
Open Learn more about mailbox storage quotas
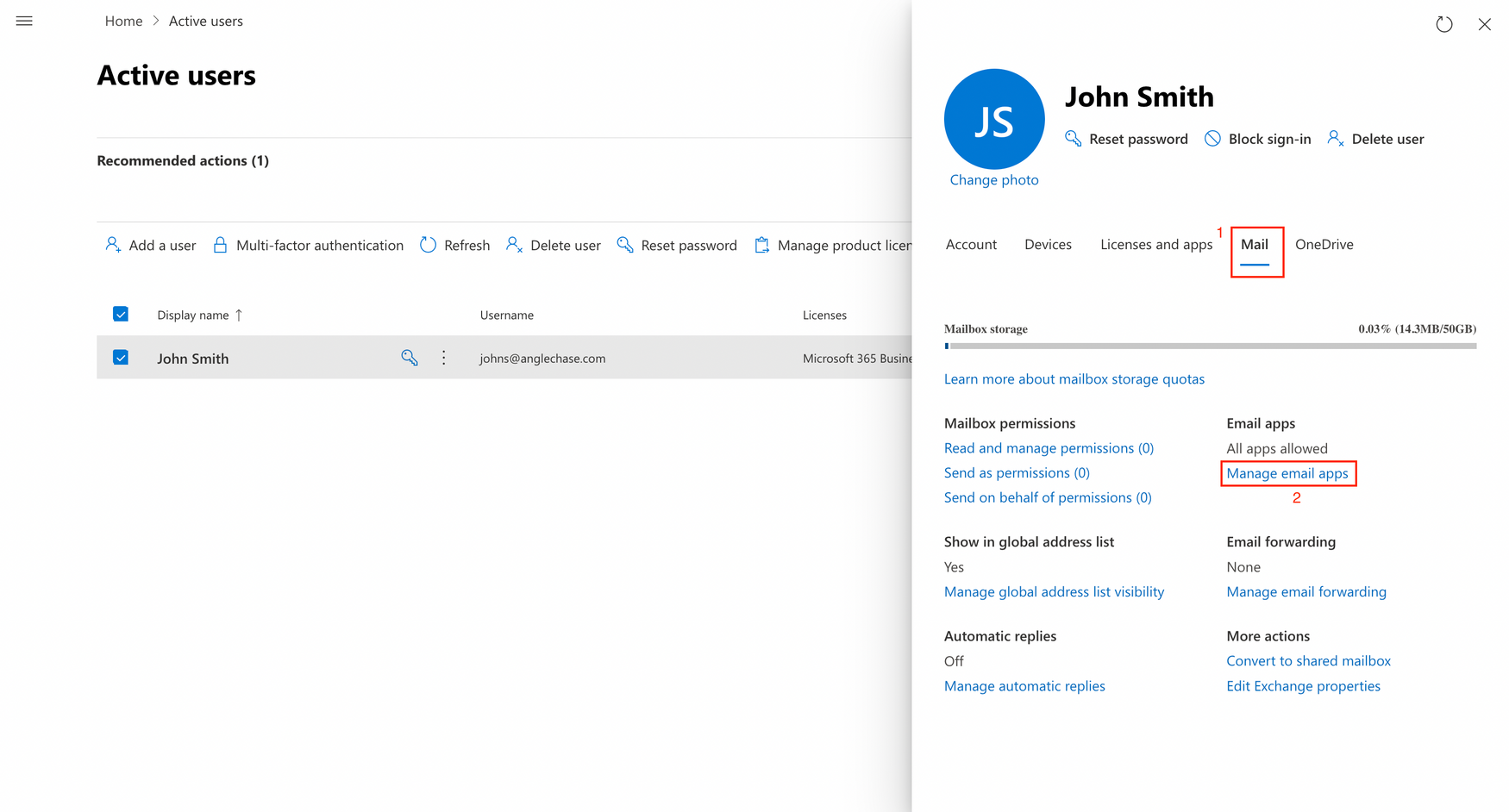click(x=1074, y=378)
